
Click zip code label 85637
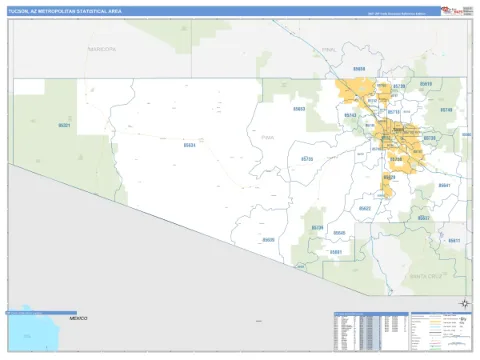coord(424,218)
